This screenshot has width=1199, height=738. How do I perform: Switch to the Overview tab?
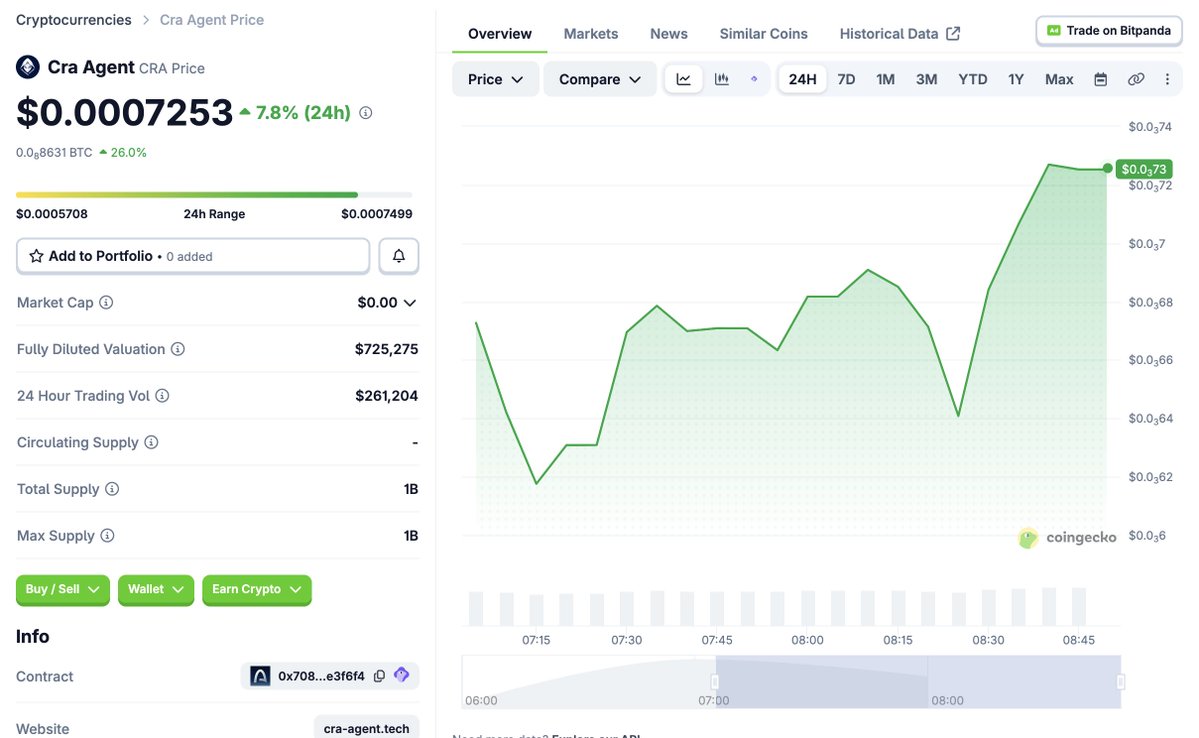[499, 34]
